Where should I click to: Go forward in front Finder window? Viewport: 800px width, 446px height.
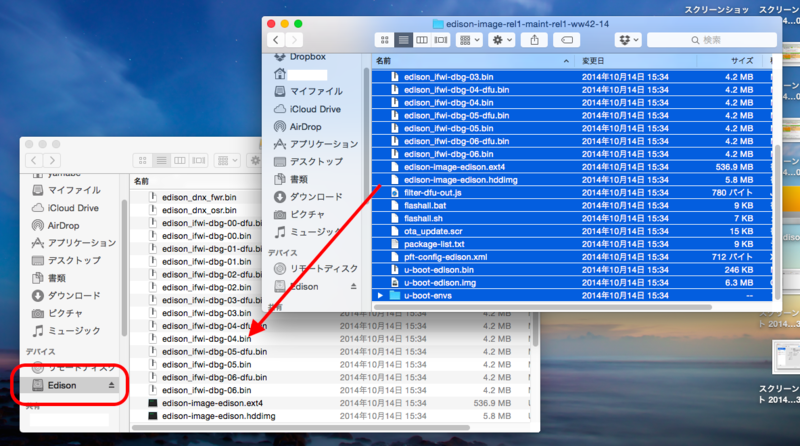click(294, 40)
